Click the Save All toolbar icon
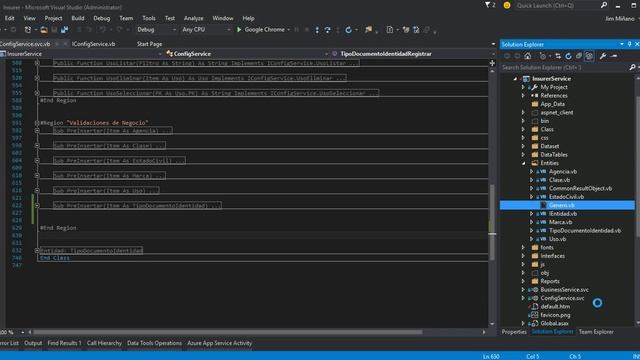This screenshot has height=360, width=640. coord(64,30)
